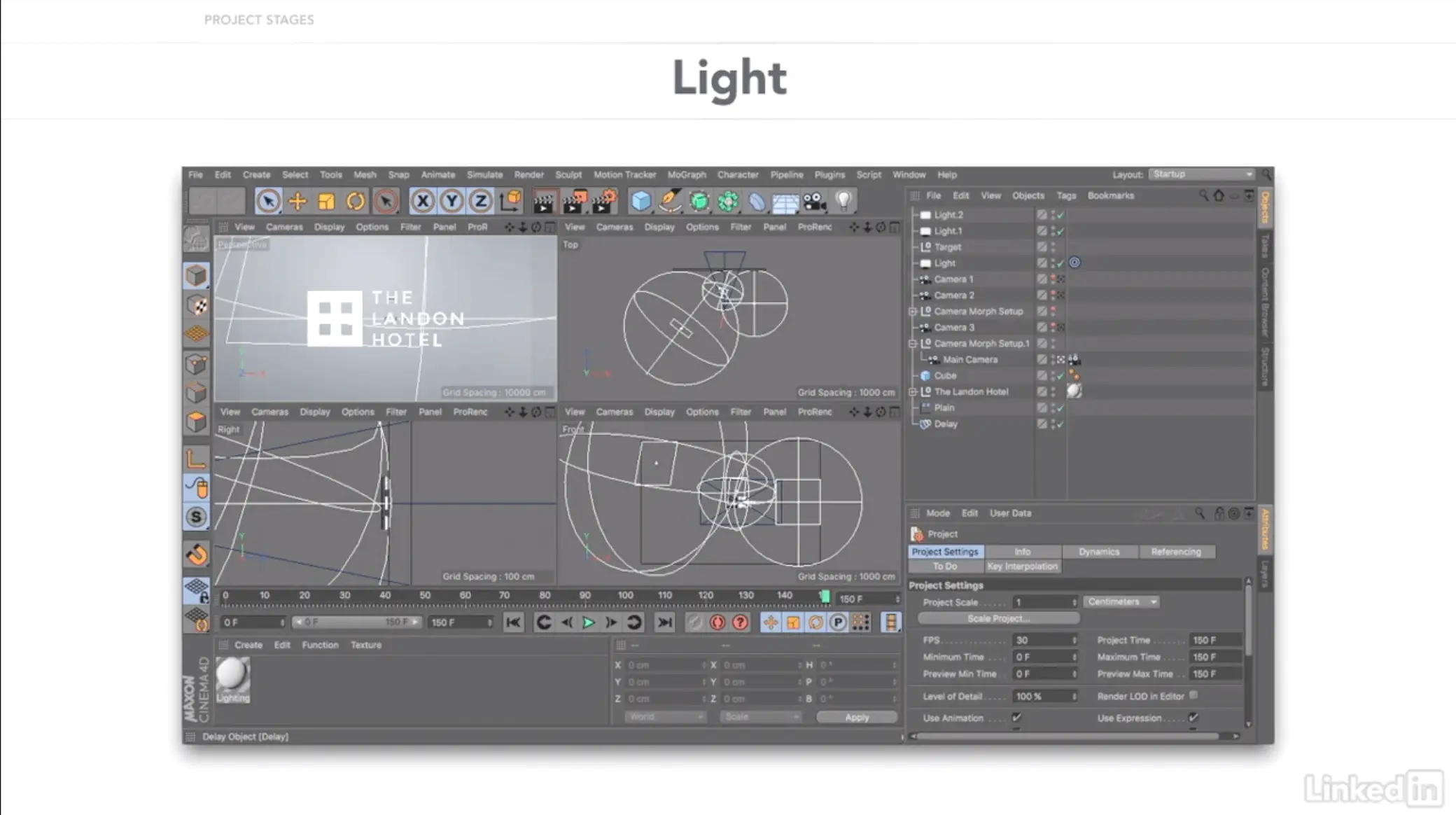This screenshot has height=815, width=1456.
Task: Activate the Move tool
Action: coord(297,202)
